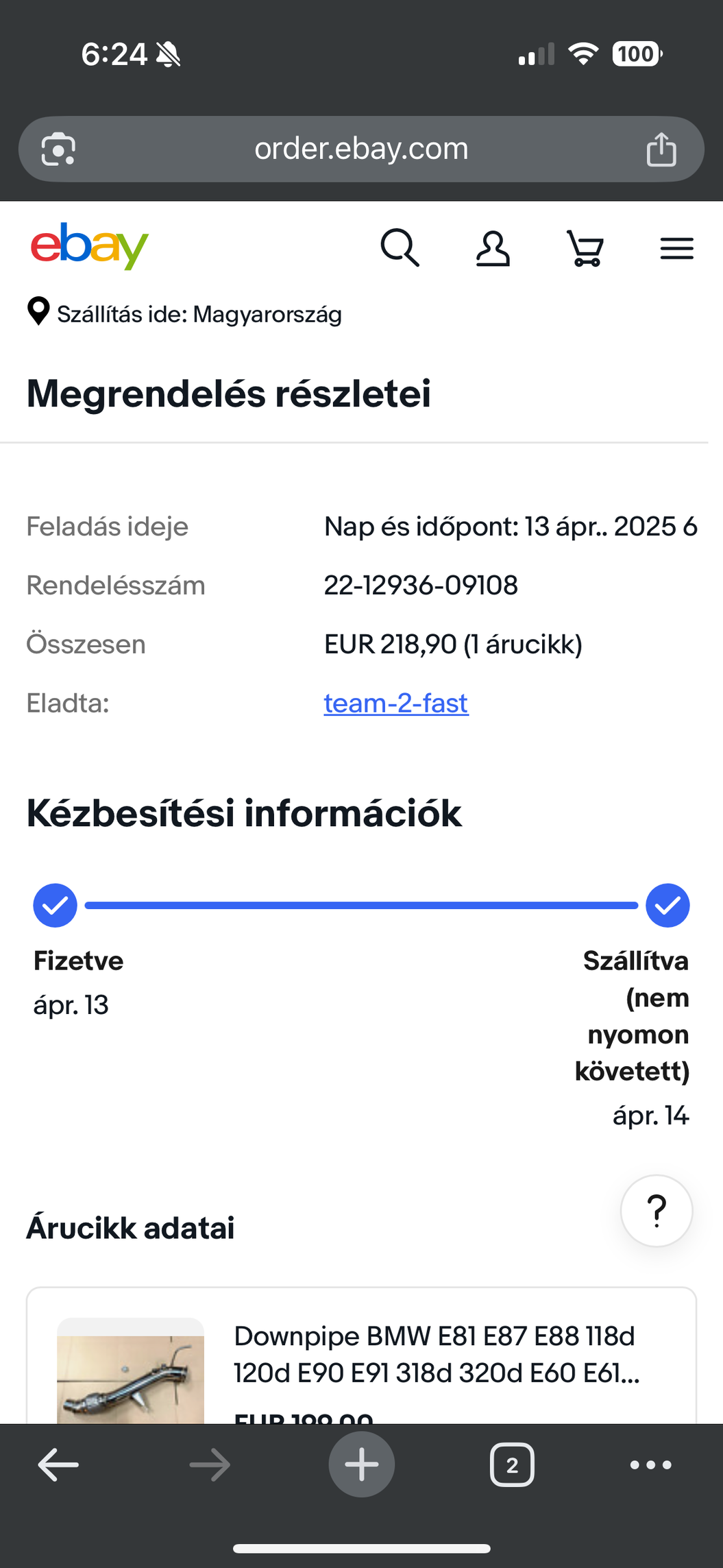723x1568 pixels.
Task: Tap the eBay logo
Action: pyautogui.click(x=89, y=246)
